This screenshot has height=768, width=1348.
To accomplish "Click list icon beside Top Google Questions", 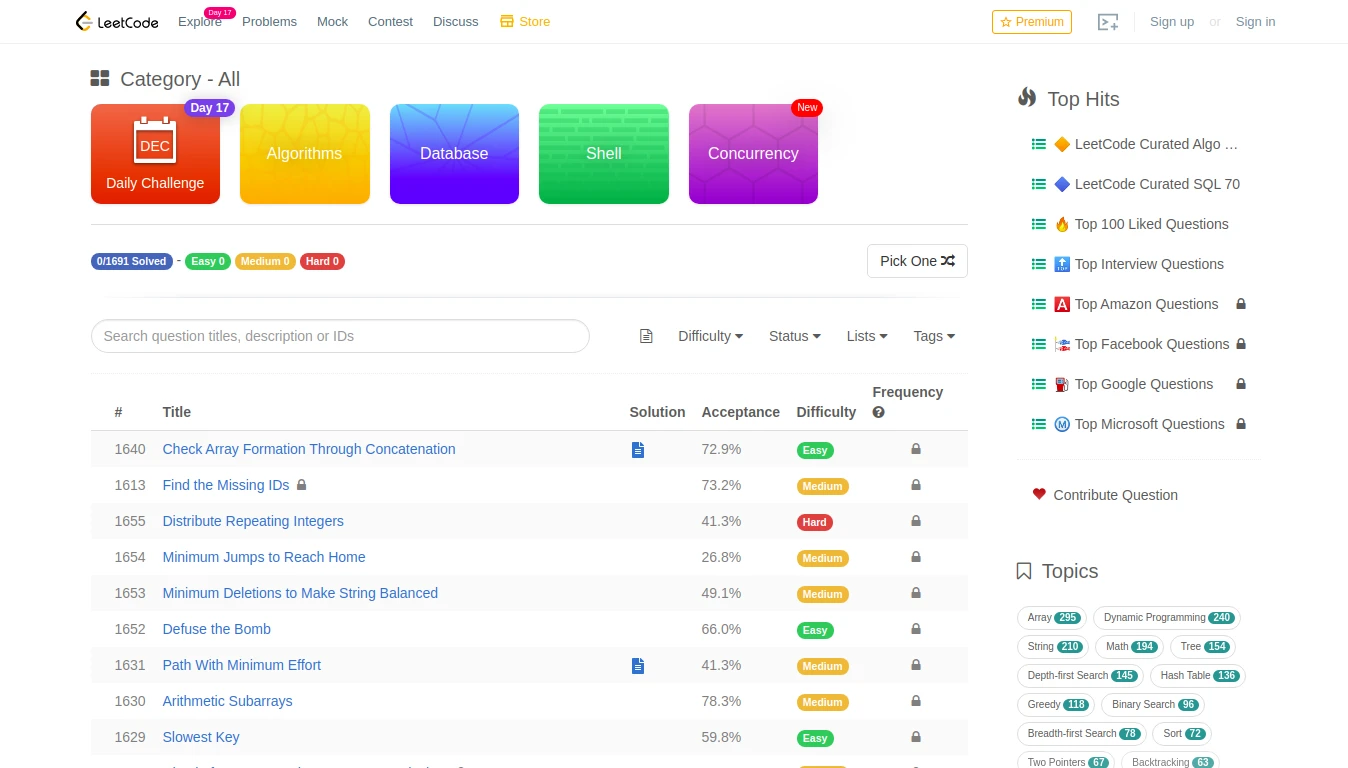I will pos(1039,384).
